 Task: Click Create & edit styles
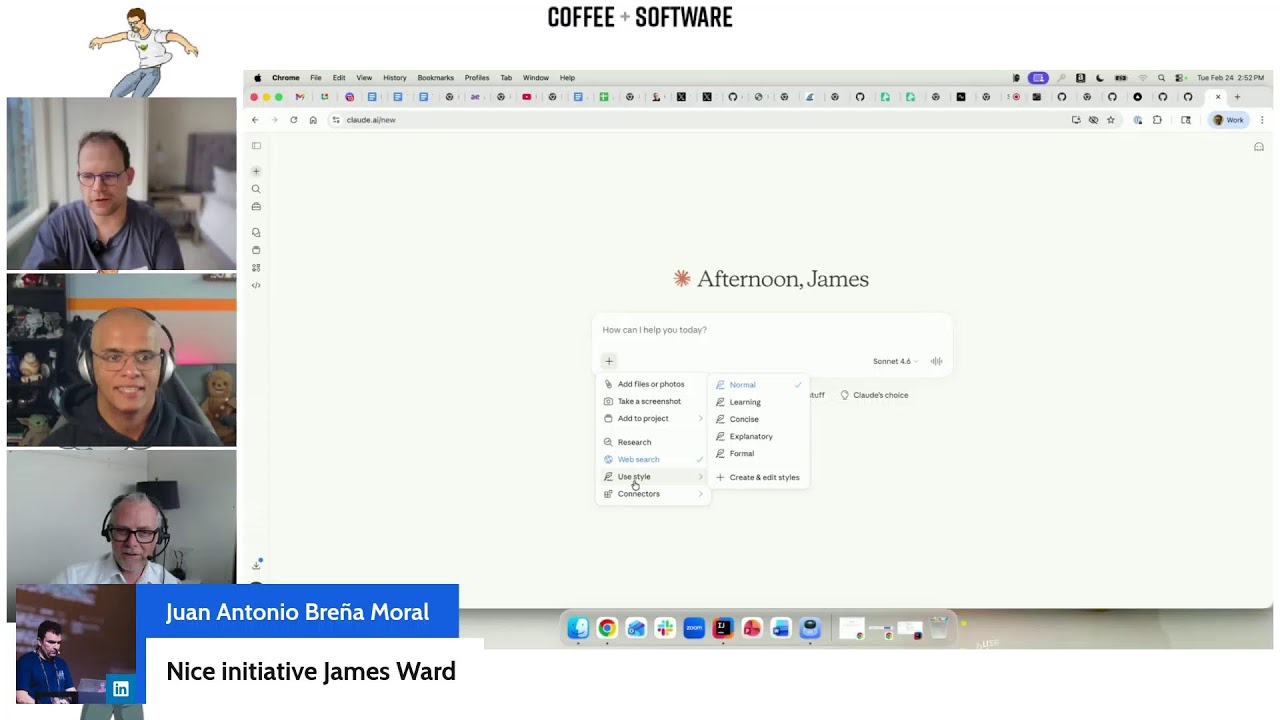tap(759, 477)
